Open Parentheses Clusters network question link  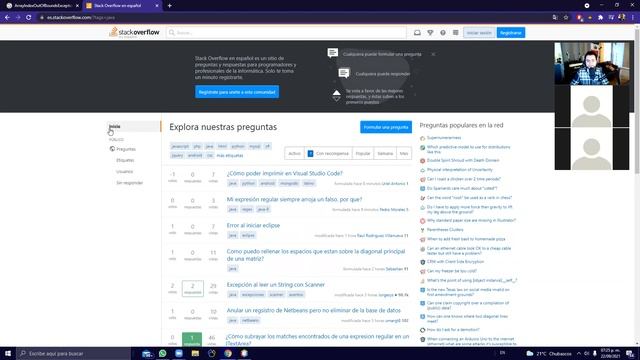coord(445,230)
